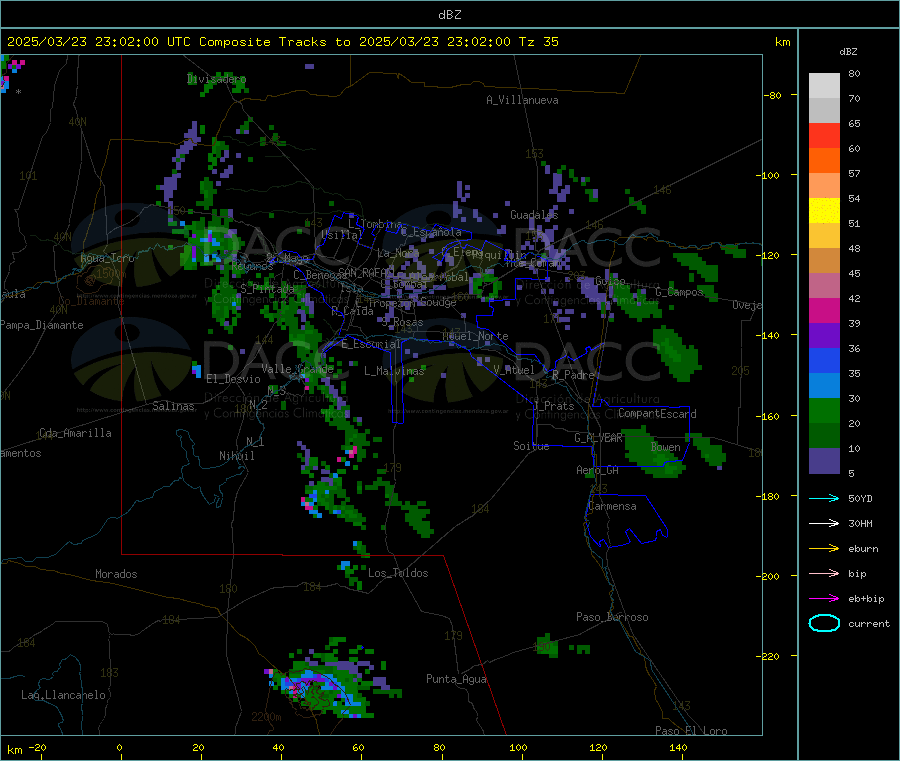Screen dimensions: 900x761
Task: Click the '-20' tick on the bottom axis
Action: coord(37,747)
